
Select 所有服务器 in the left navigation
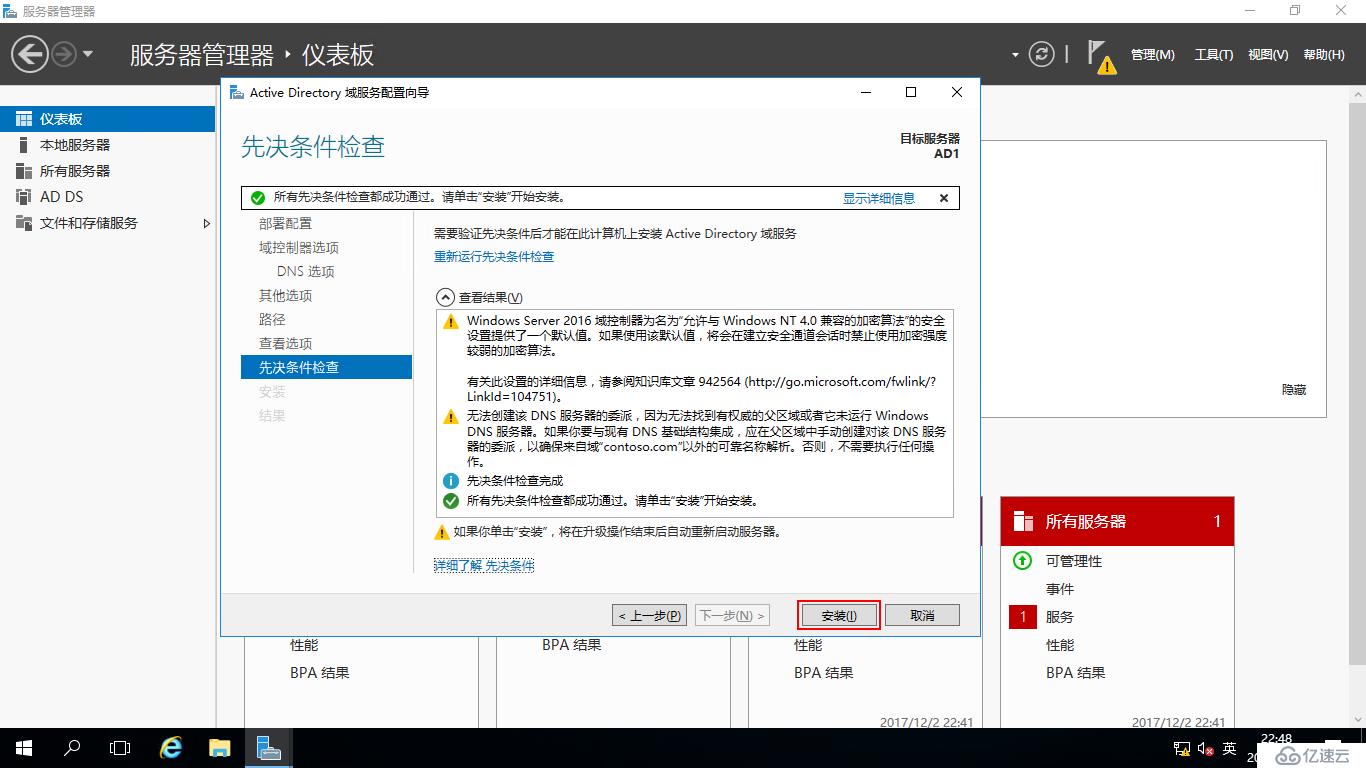[x=107, y=171]
